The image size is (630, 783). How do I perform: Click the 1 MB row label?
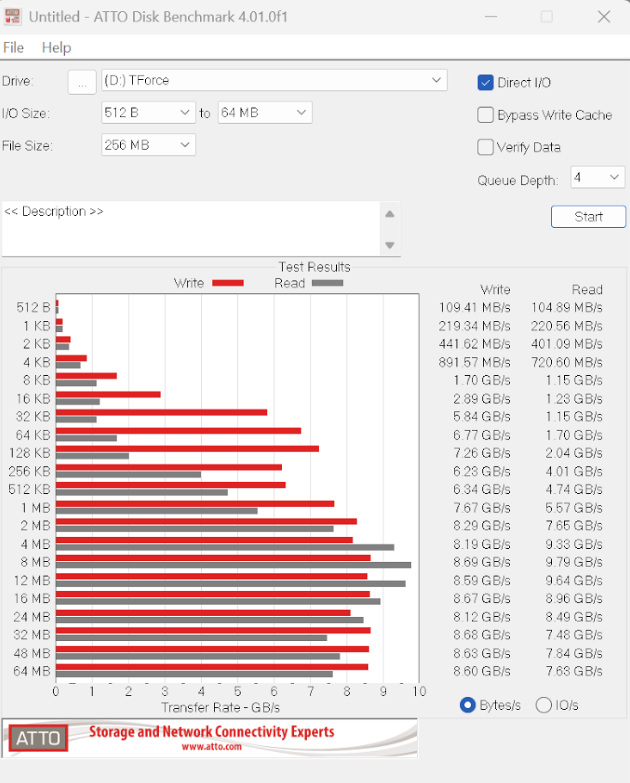point(35,508)
